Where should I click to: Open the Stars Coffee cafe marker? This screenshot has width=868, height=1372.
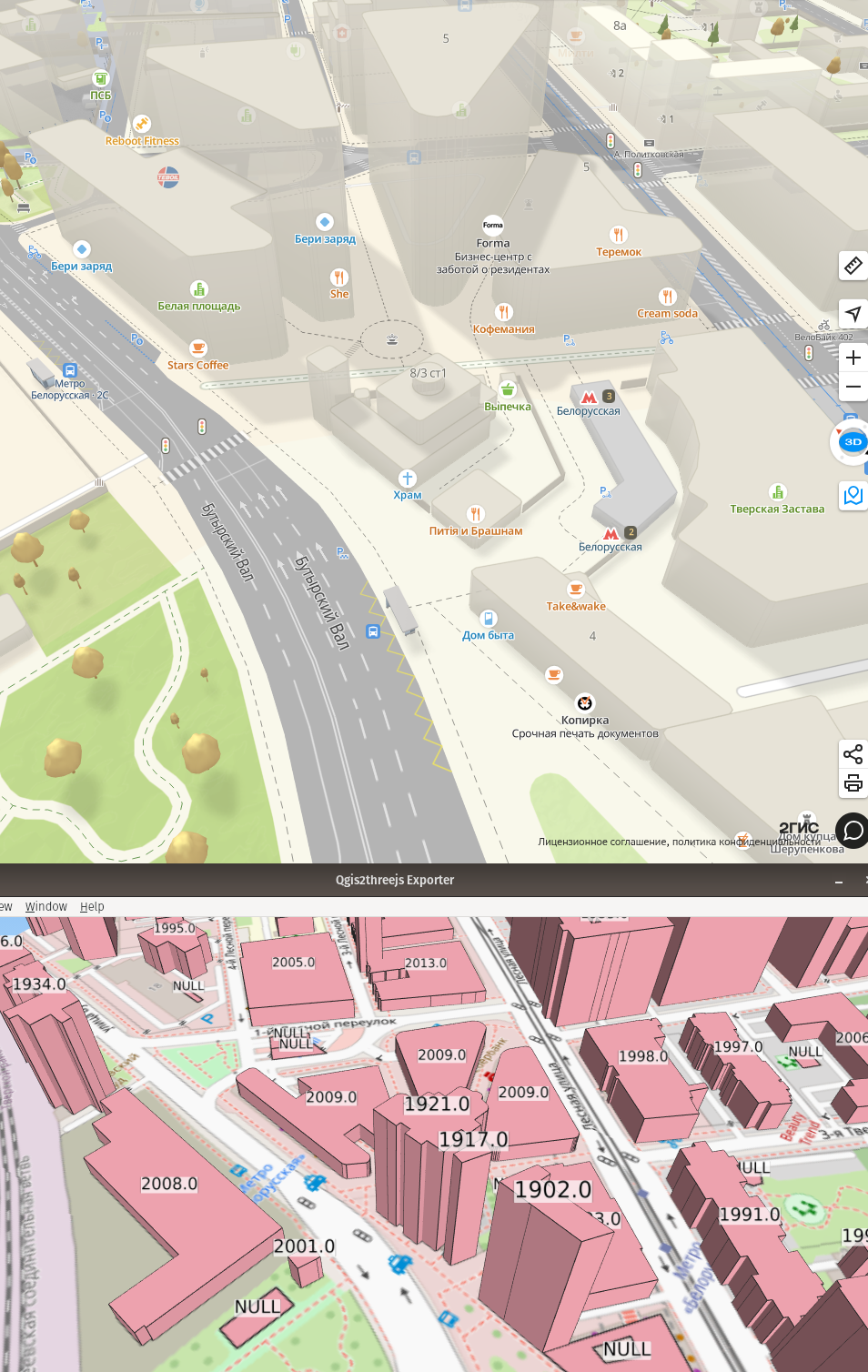[x=197, y=348]
